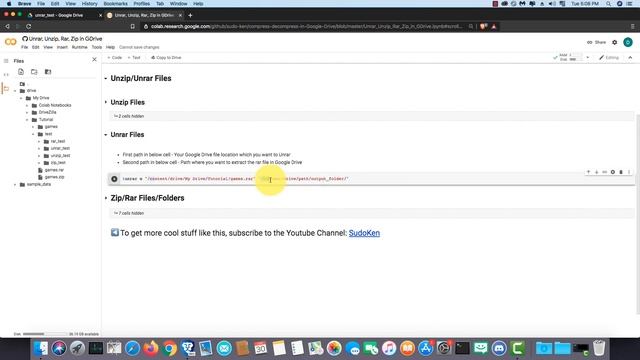Click the Brave Rewards triangle icon
640x360 pixels.
coord(493,27)
